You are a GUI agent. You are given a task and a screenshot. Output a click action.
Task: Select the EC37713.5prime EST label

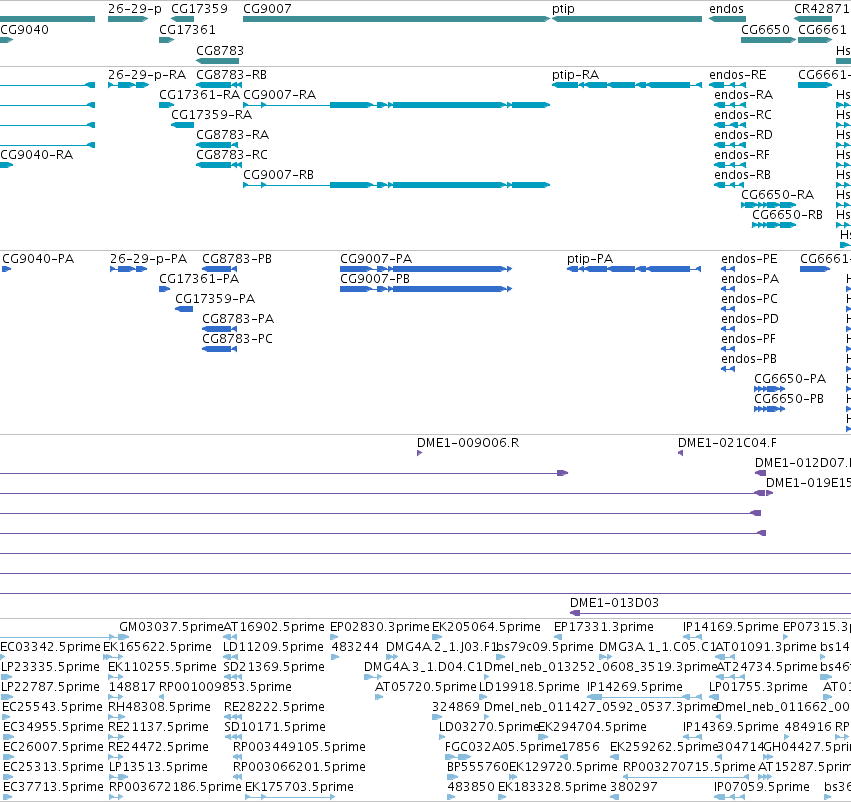(x=53, y=787)
